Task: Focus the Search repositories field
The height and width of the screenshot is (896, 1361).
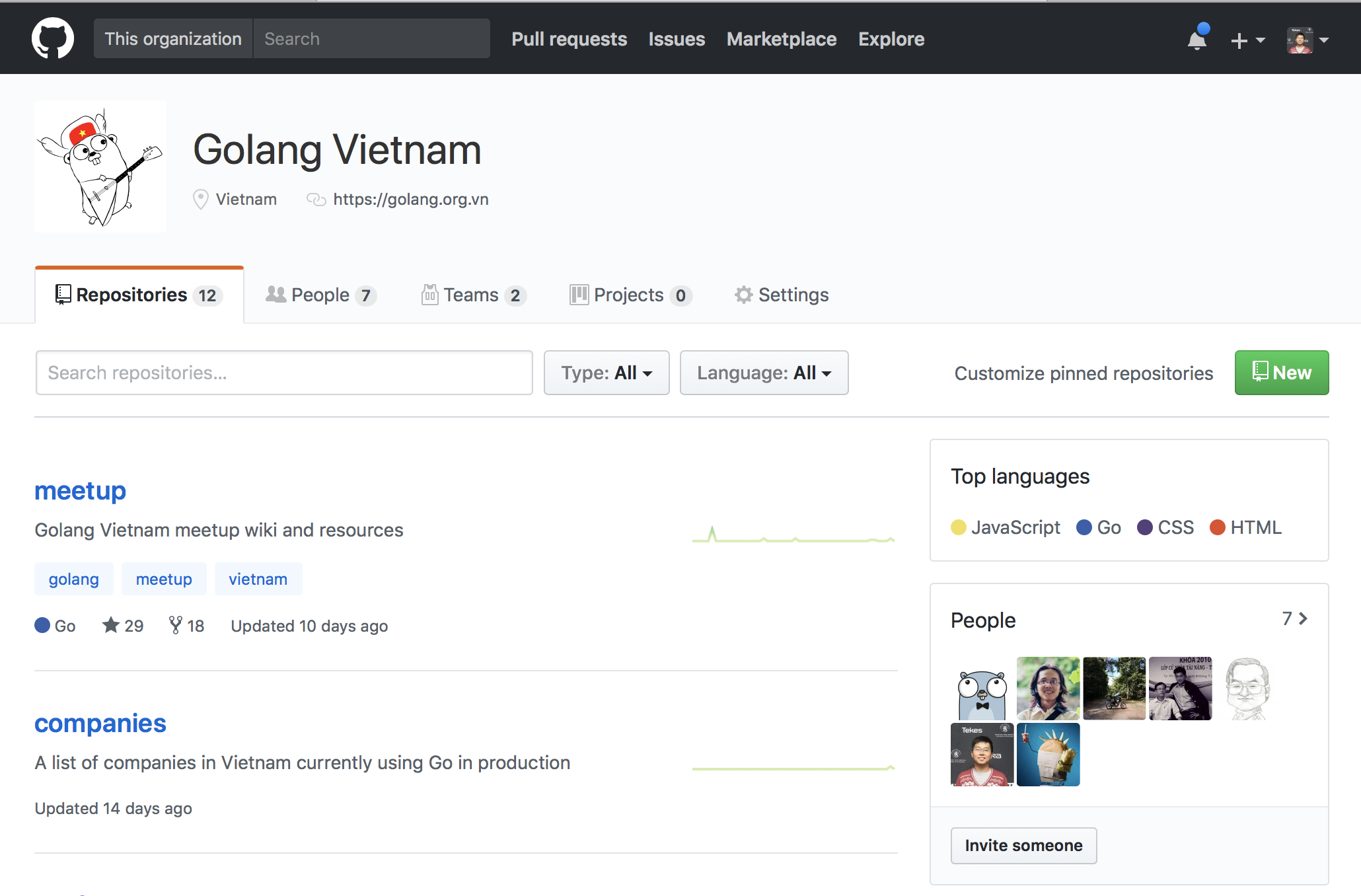Action: 284,373
